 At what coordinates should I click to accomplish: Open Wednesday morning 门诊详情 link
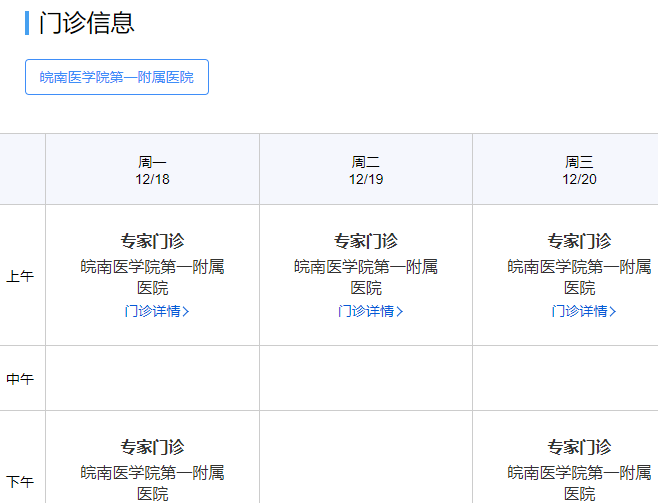(578, 311)
